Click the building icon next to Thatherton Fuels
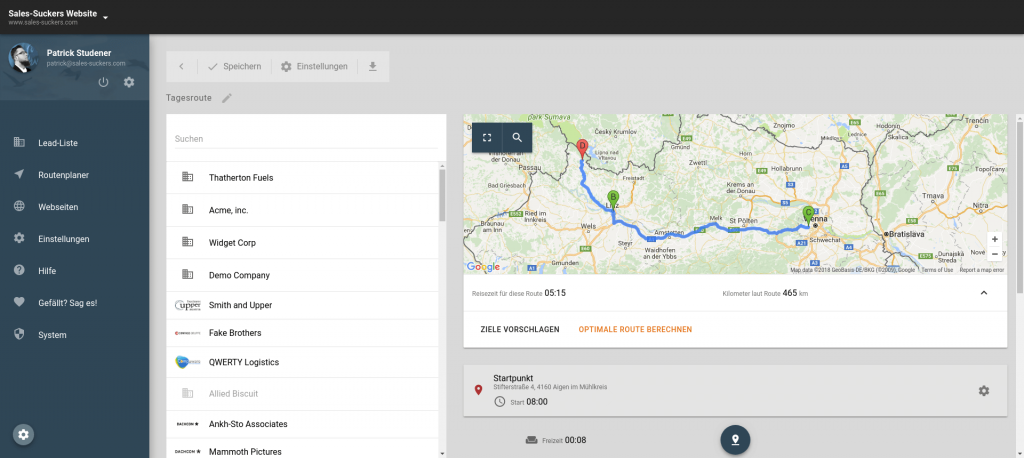 (x=187, y=176)
